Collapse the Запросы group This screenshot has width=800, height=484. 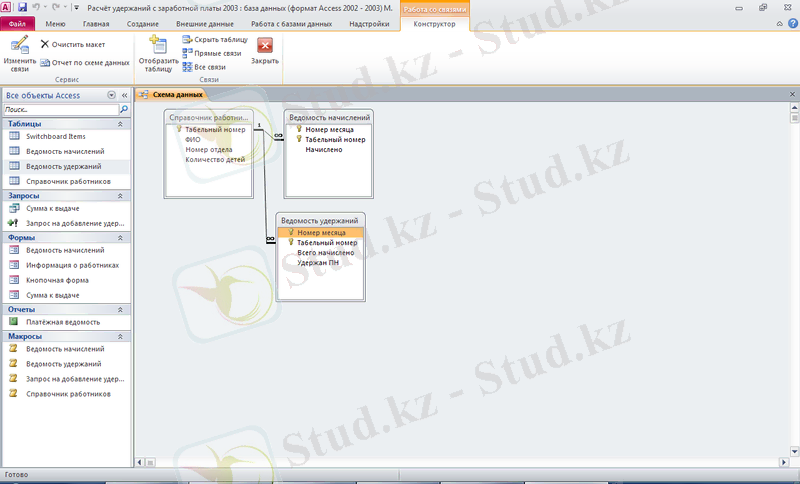pyautogui.click(x=120, y=196)
